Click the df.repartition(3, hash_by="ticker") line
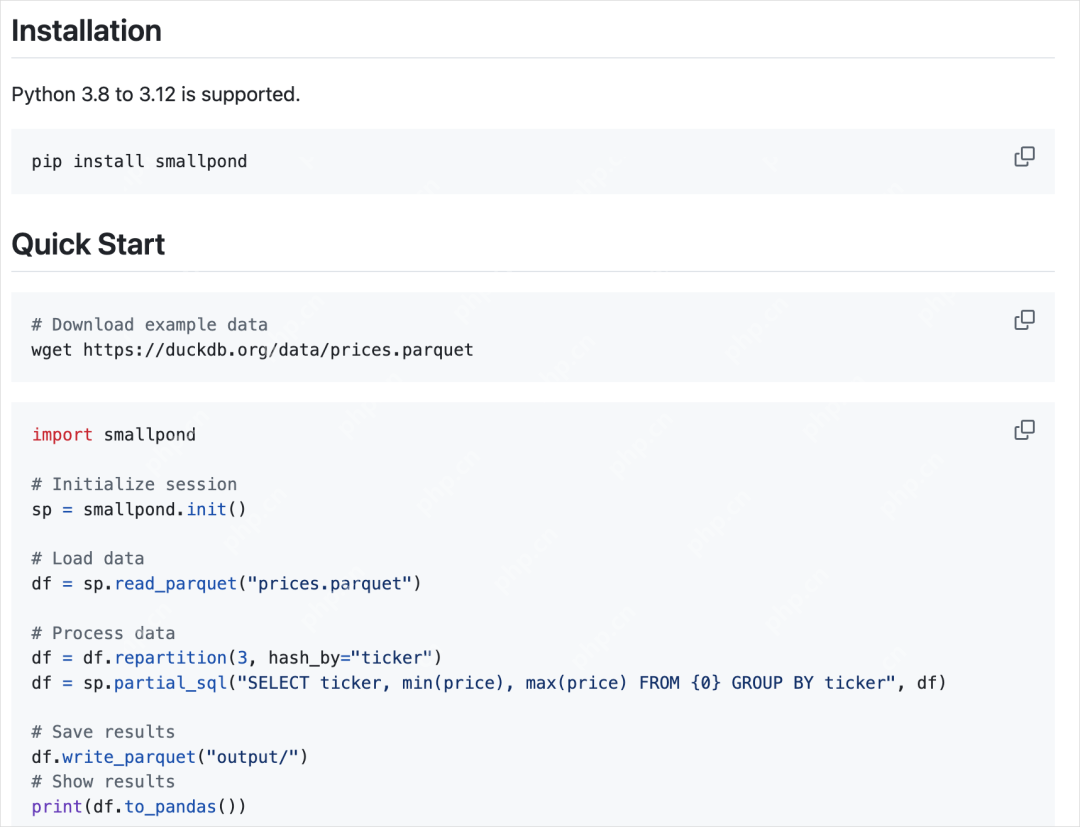Screen dimensions: 1080x827 pos(236,658)
